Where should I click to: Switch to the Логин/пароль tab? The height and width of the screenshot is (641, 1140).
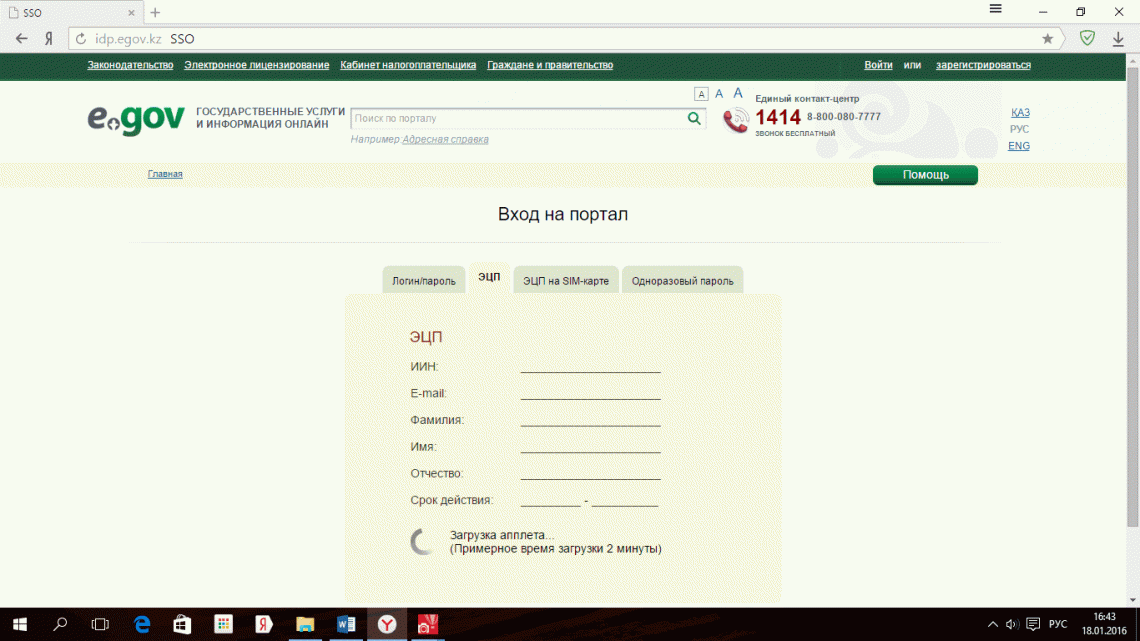(x=423, y=279)
